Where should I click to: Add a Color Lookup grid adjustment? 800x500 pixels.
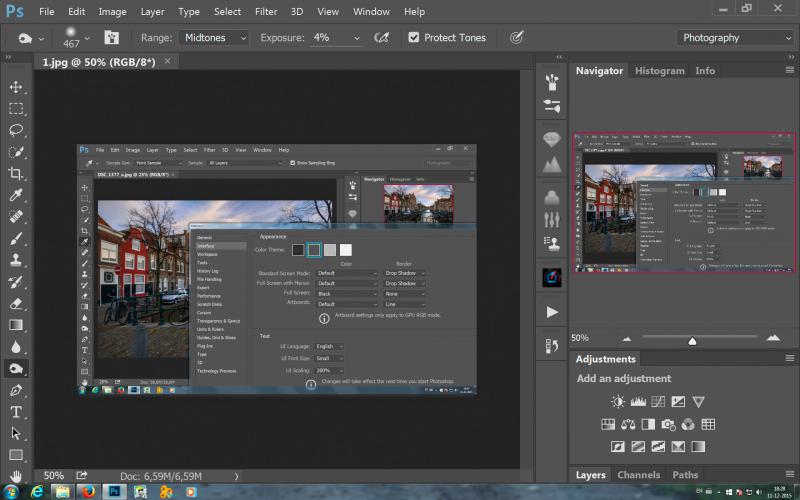click(708, 424)
